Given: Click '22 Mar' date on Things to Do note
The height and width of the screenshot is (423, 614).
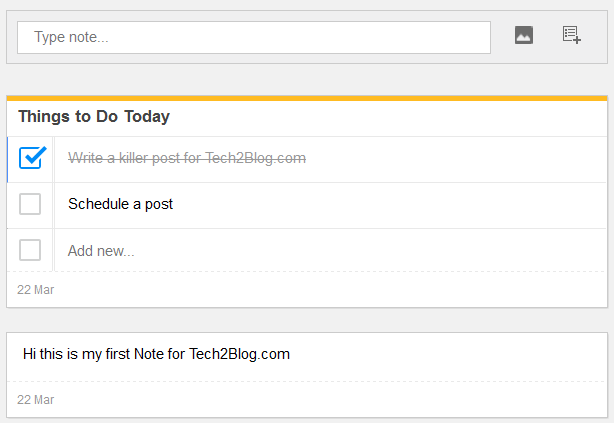Looking at the screenshot, I should 35,290.
